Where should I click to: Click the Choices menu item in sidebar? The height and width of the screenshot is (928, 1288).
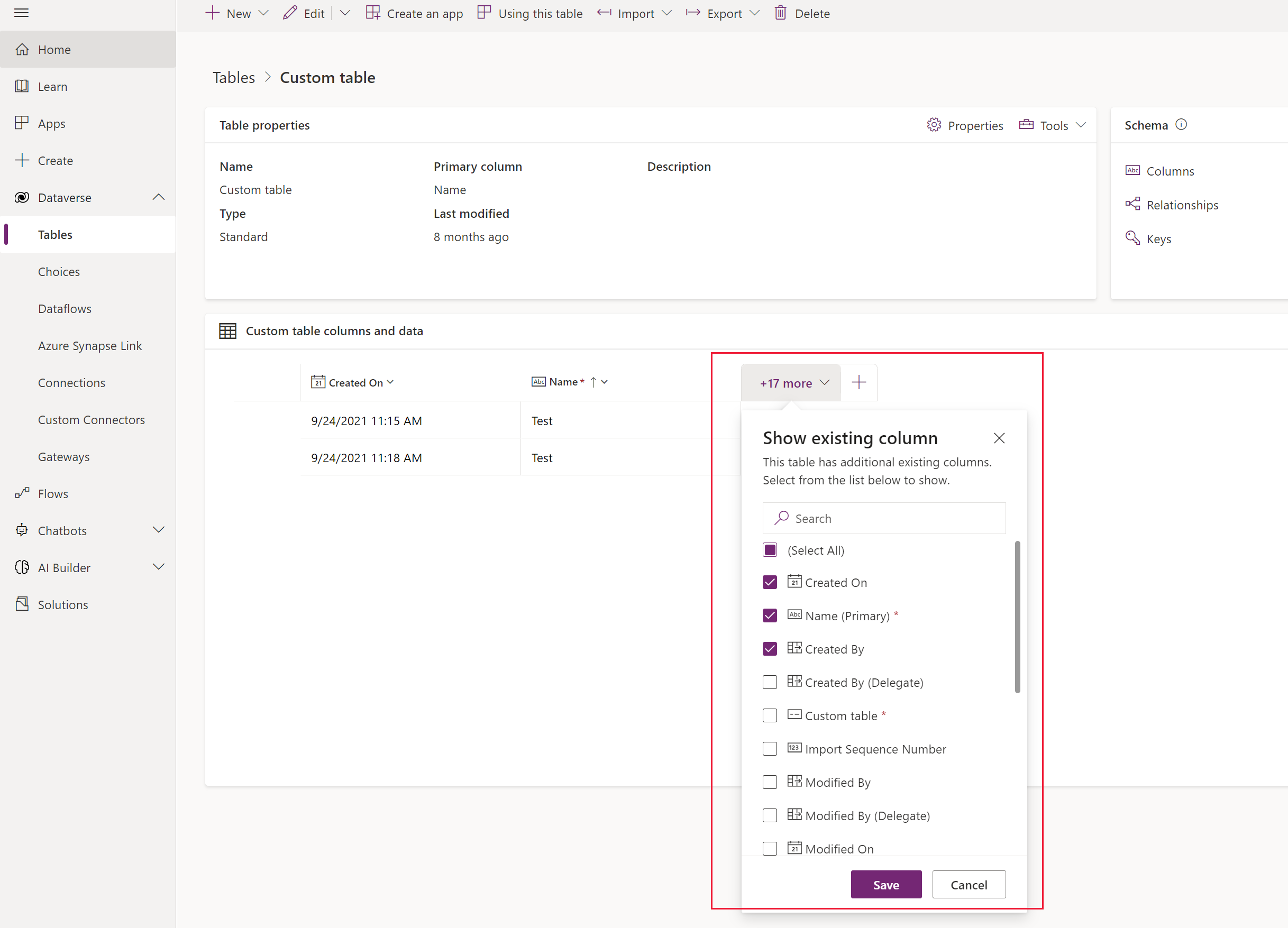click(57, 271)
